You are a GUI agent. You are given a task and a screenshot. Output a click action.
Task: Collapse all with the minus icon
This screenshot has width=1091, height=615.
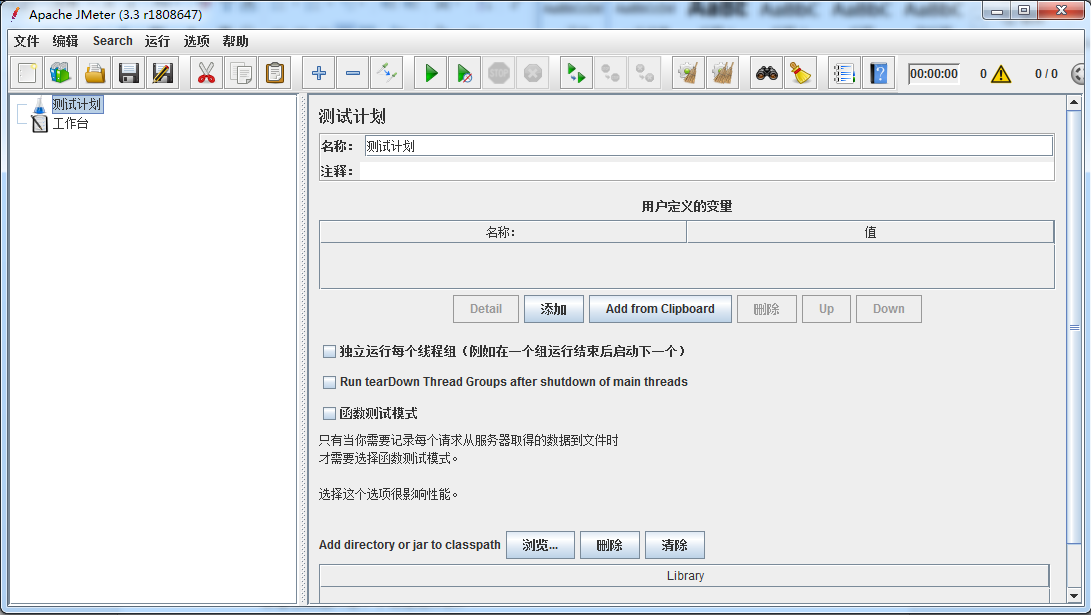(x=353, y=72)
